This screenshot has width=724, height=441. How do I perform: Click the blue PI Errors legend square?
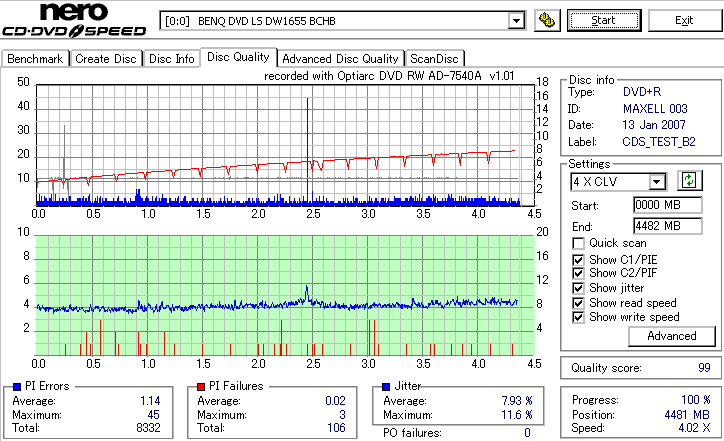tap(17, 387)
